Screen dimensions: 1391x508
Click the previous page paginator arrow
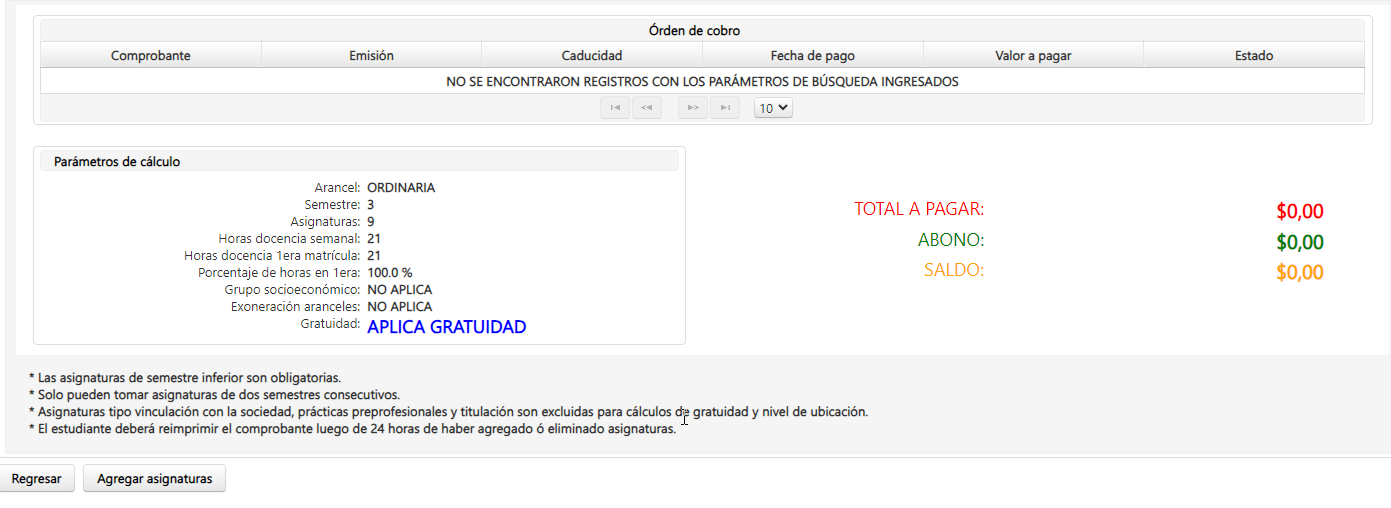point(647,108)
